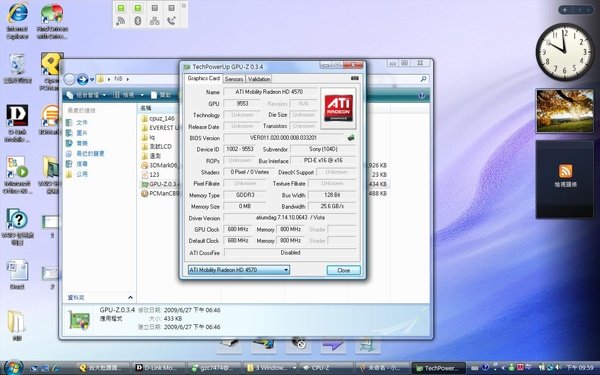The height and width of the screenshot is (375, 600).
Task: Open the NB folder icon on the desktop
Action: click(16, 325)
